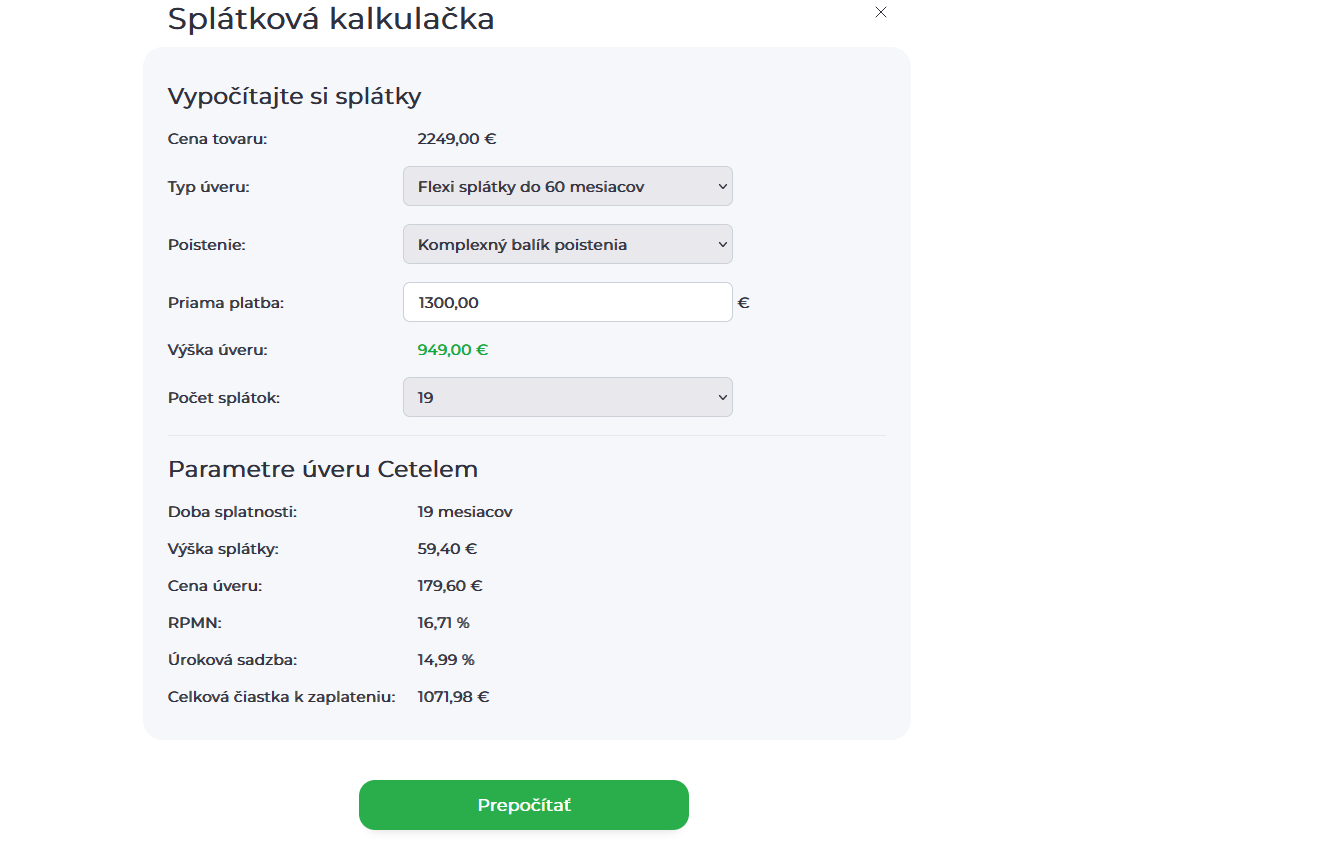Click the Celková čiastka k zaplateniu label
Viewport: 1323px width, 857px height.
(282, 697)
